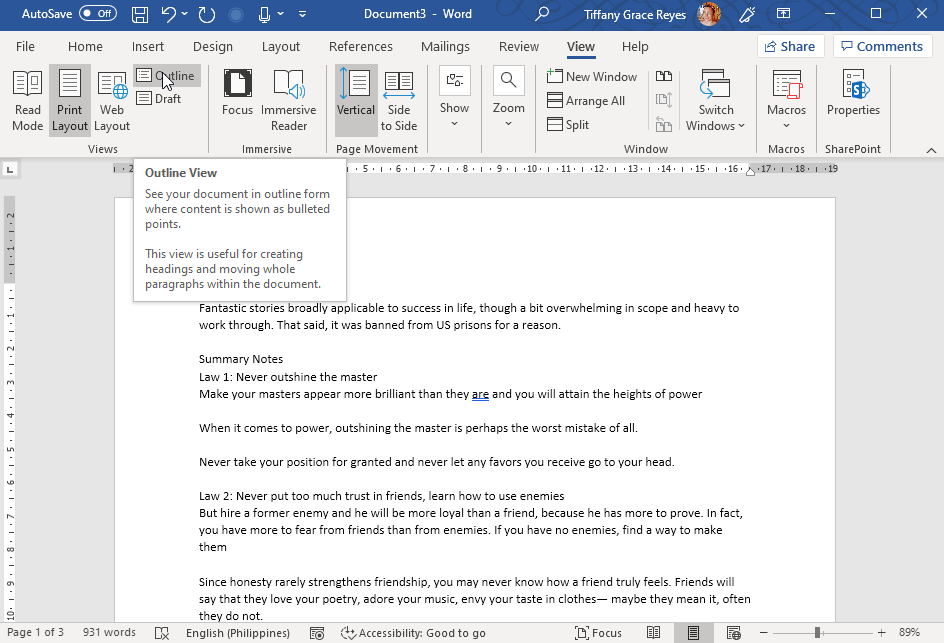Enable Side to Side page movement
Screen dimensions: 944x643
click(398, 99)
